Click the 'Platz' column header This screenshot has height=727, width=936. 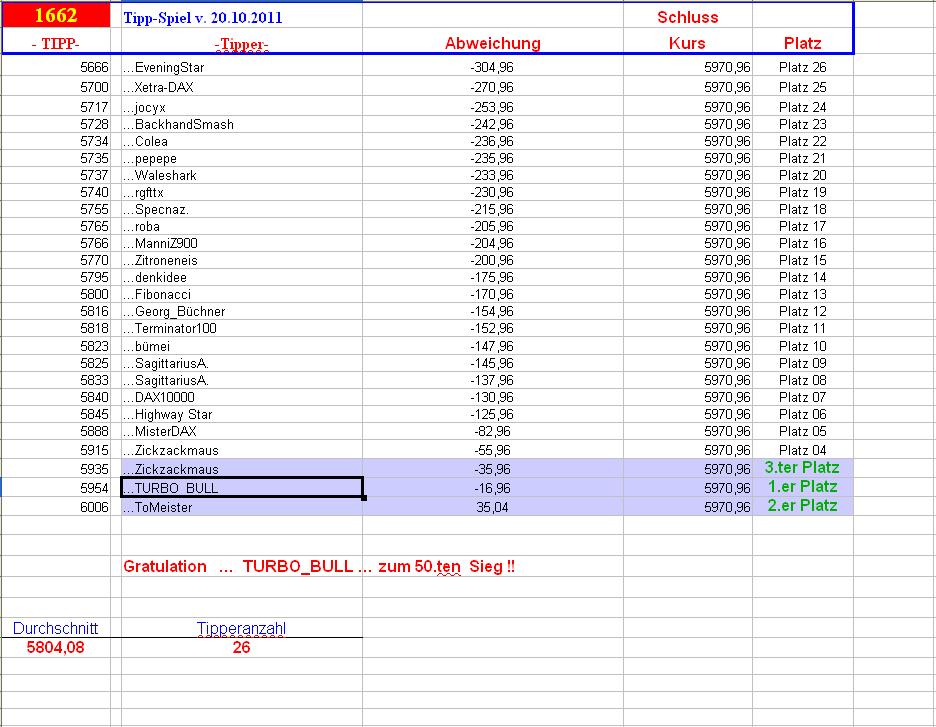click(x=802, y=43)
